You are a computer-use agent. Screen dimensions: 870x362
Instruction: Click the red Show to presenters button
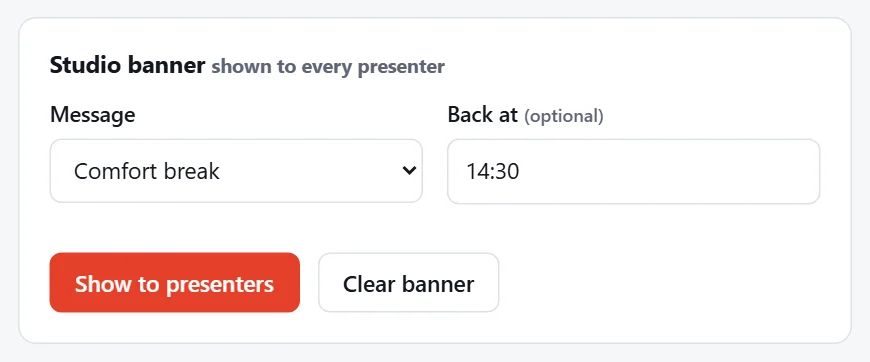(175, 283)
